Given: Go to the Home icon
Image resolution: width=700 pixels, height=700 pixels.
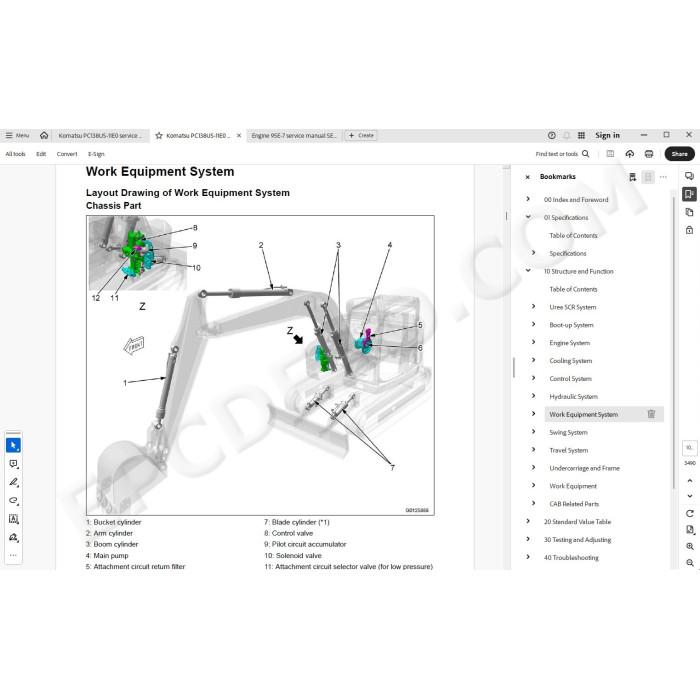Looking at the screenshot, I should [44, 135].
